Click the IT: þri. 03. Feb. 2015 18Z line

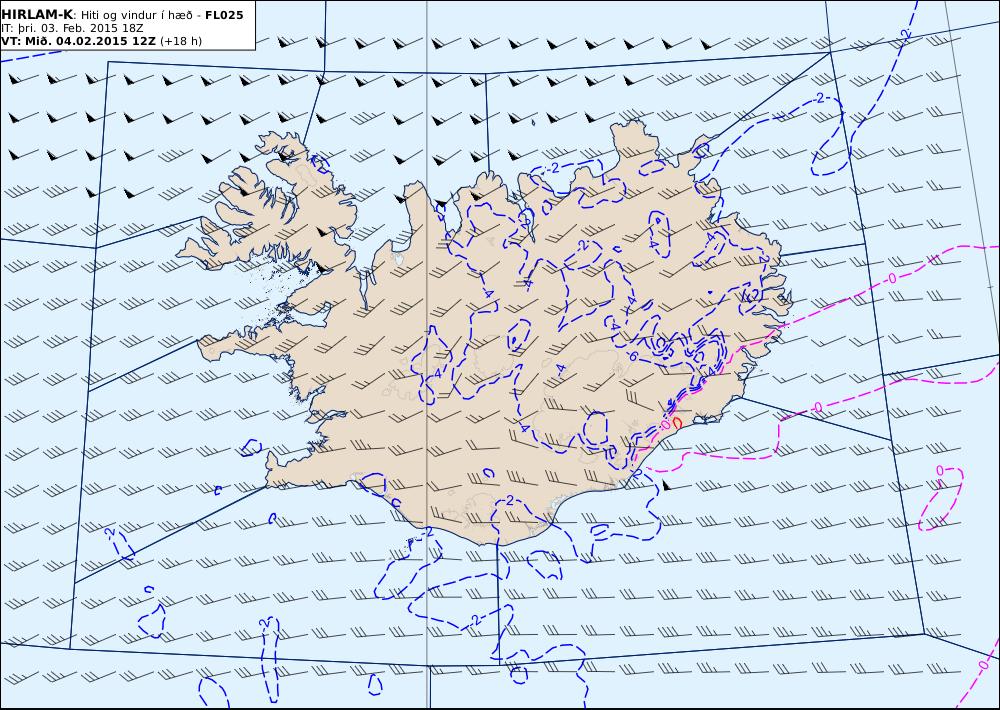click(72, 28)
